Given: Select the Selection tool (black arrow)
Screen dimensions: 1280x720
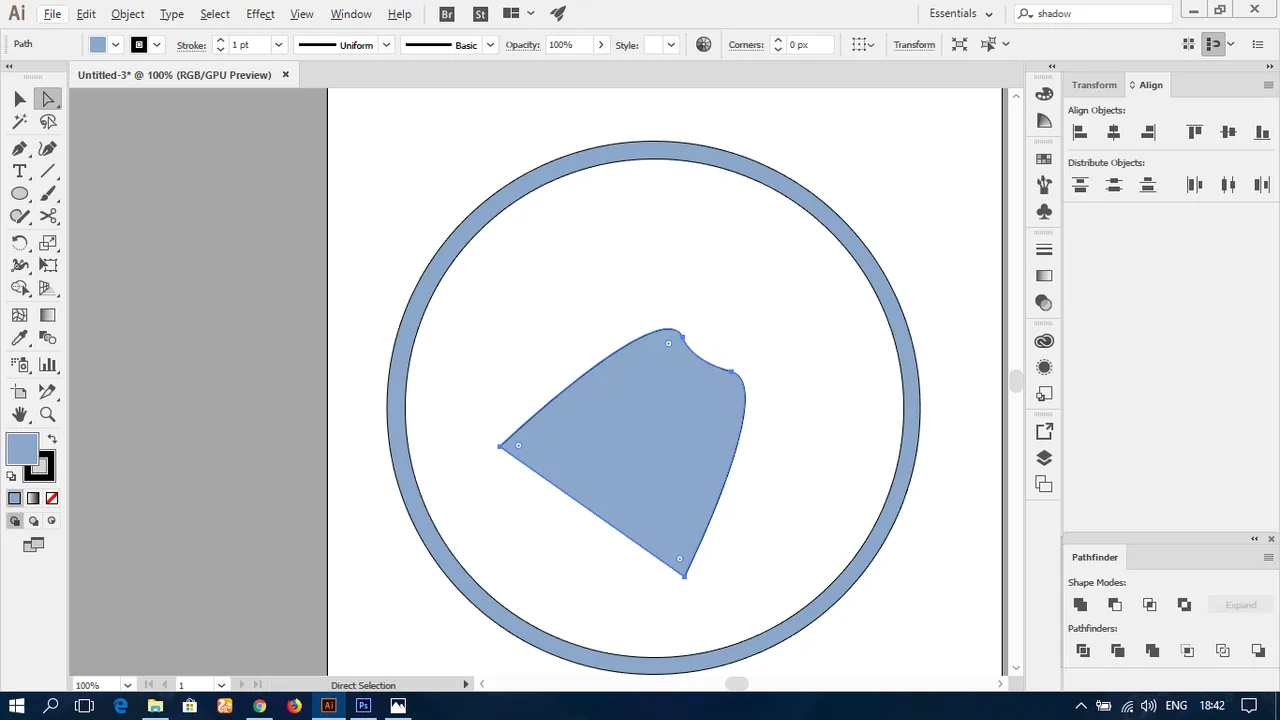Looking at the screenshot, I should [x=19, y=99].
